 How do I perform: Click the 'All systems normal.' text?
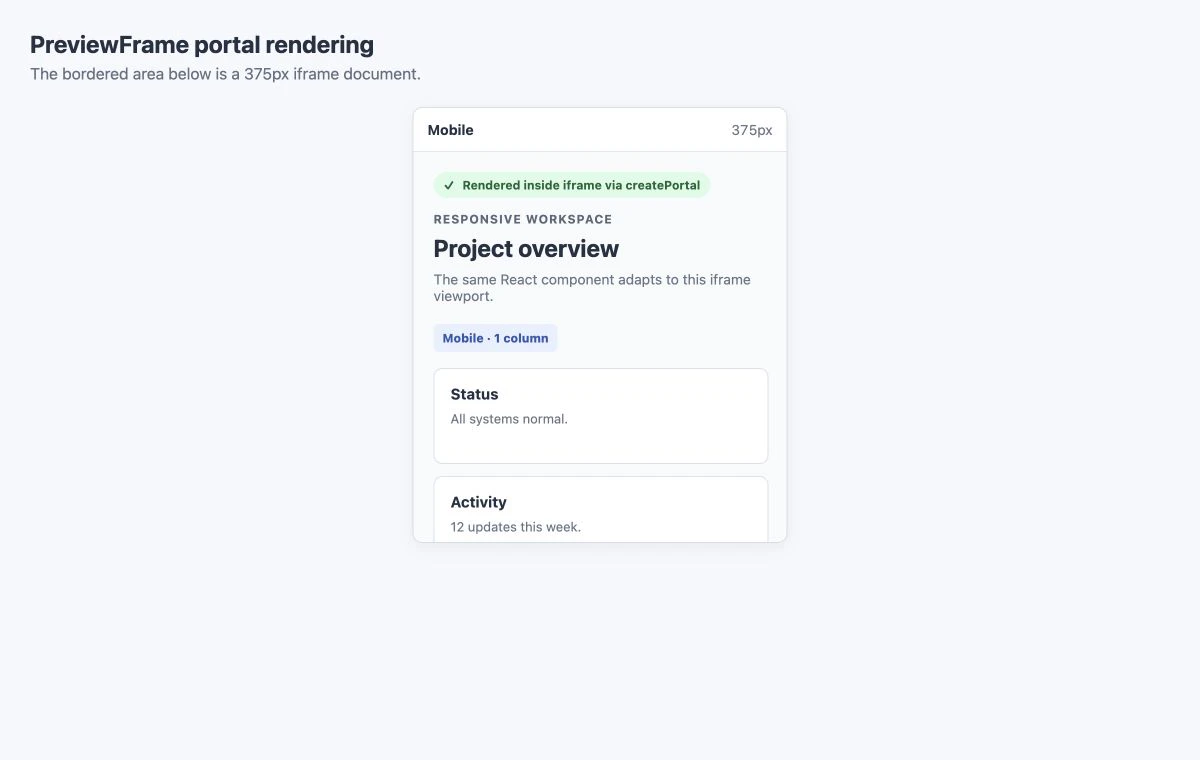coord(509,419)
